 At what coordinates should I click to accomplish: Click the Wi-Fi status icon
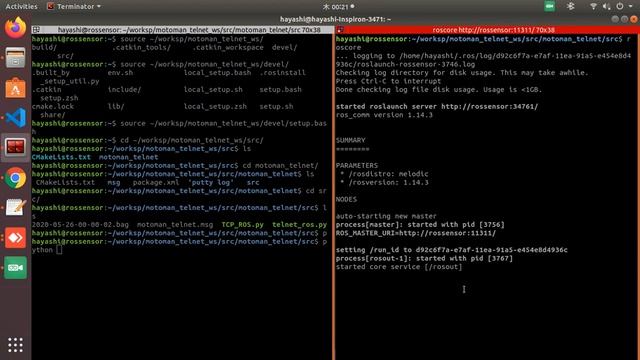pos(593,7)
